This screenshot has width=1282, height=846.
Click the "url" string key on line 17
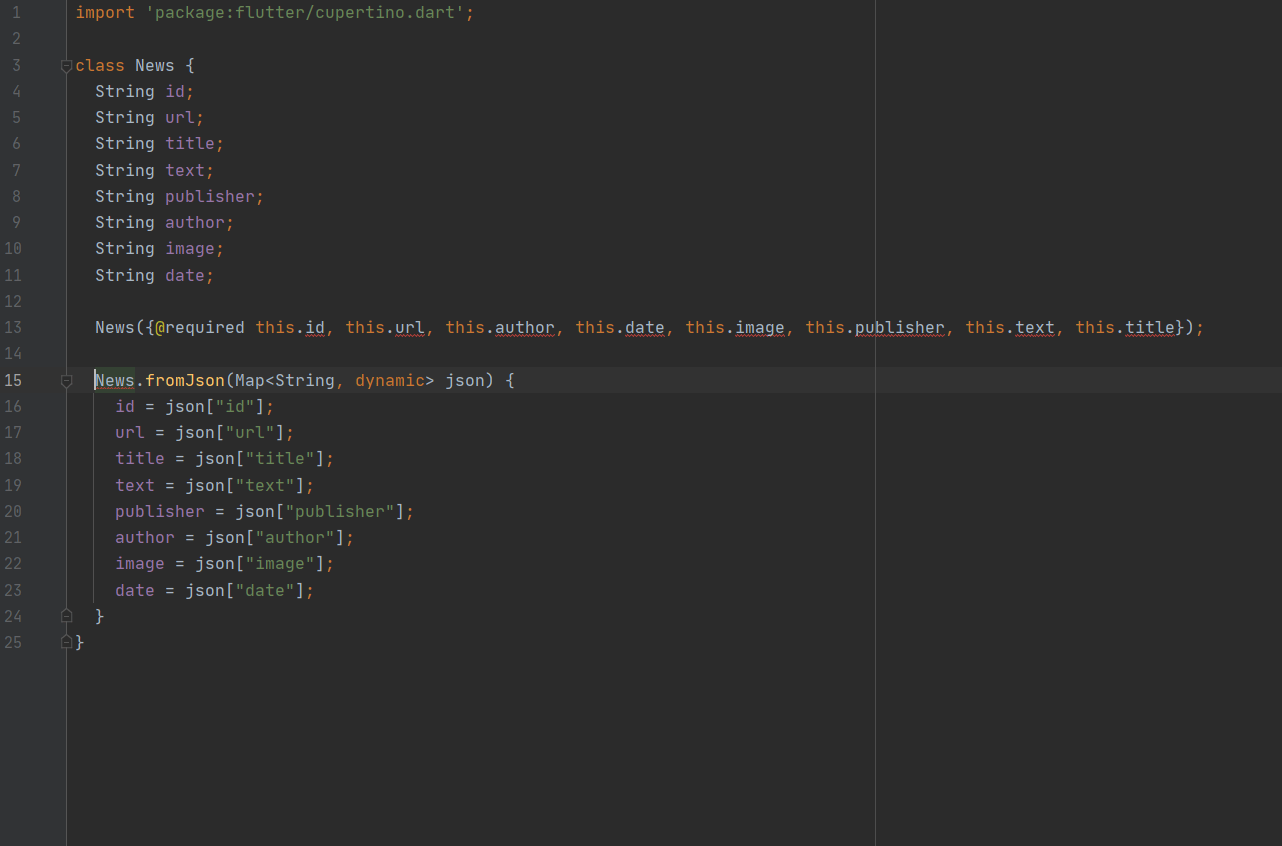(x=250, y=432)
